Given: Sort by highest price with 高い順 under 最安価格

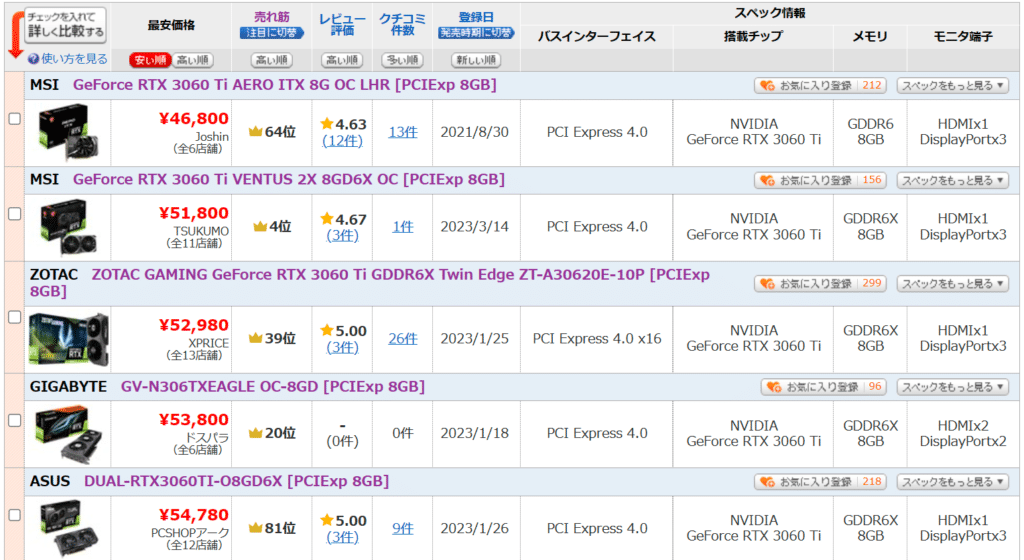Looking at the screenshot, I should pyautogui.click(x=193, y=60).
